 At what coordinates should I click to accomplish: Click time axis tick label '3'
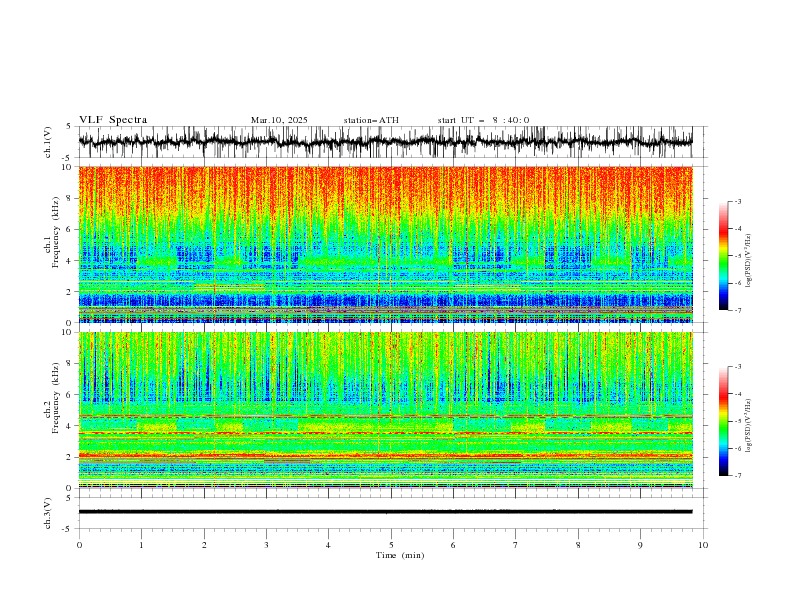266,545
